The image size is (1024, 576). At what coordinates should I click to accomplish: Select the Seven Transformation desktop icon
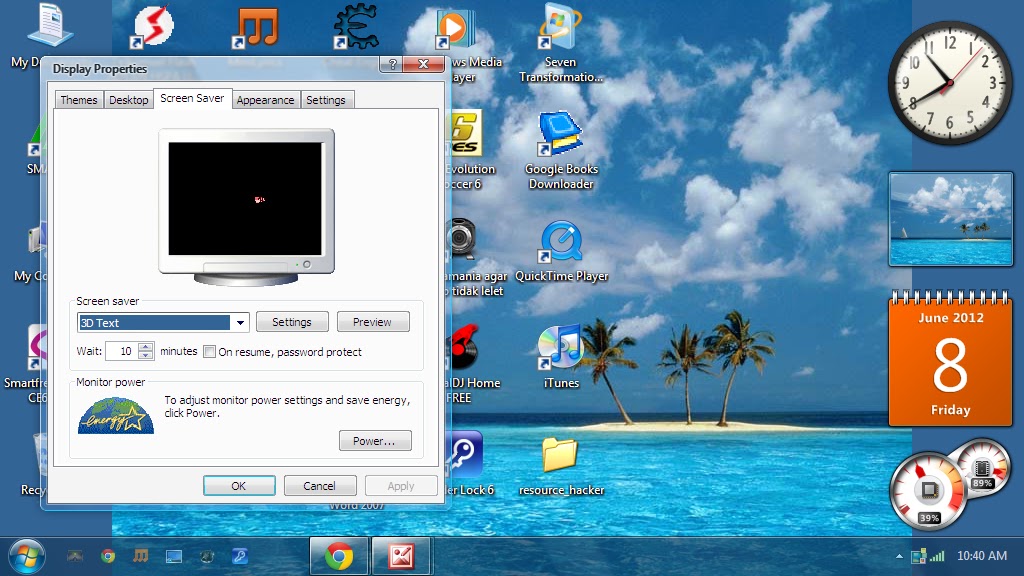click(x=561, y=44)
